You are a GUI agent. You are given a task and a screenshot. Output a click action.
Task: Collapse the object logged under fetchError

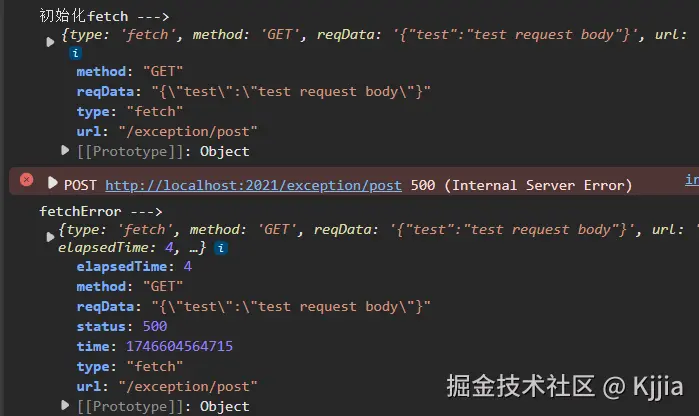tap(51, 237)
